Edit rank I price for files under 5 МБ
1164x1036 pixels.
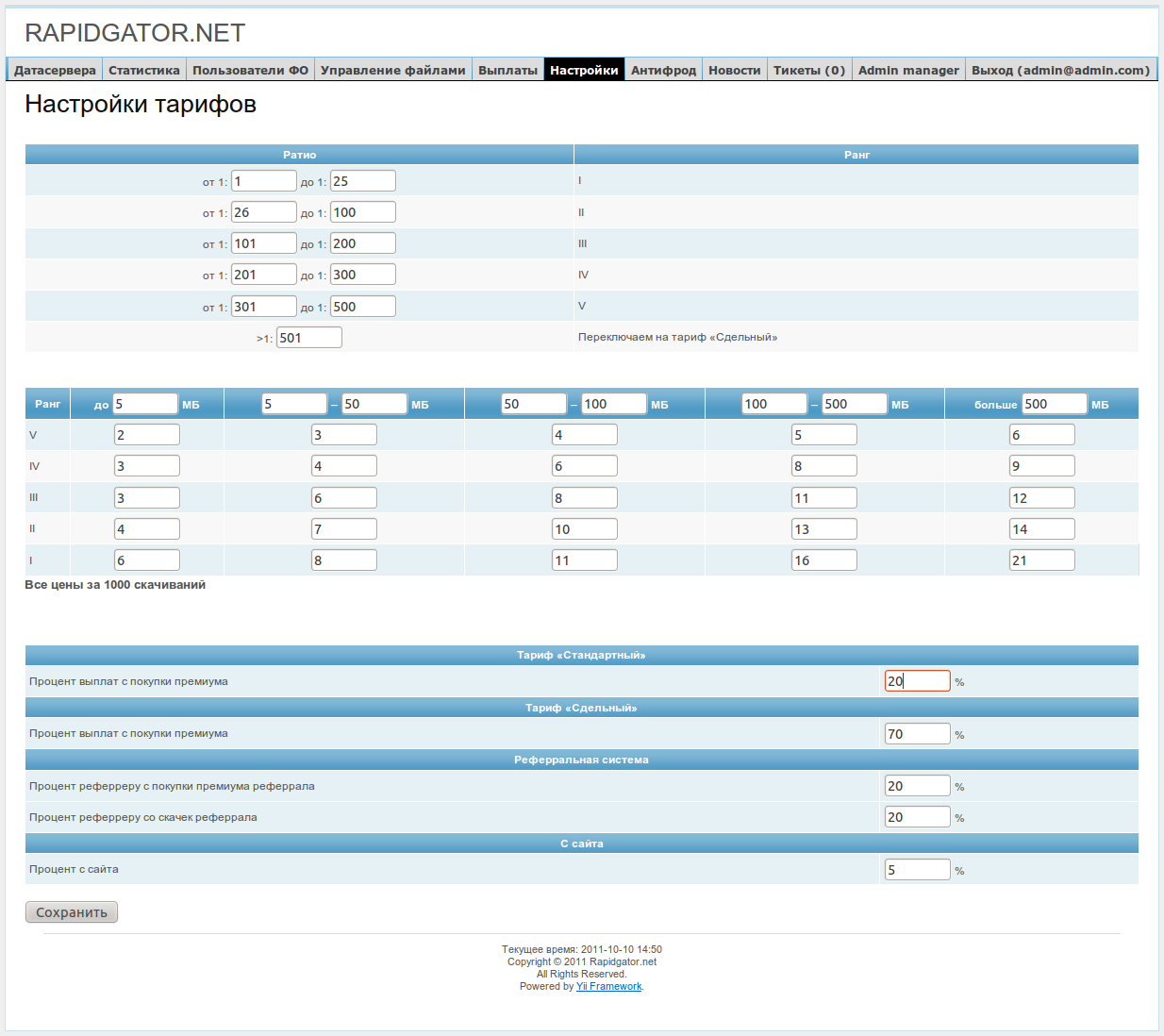pos(147,560)
